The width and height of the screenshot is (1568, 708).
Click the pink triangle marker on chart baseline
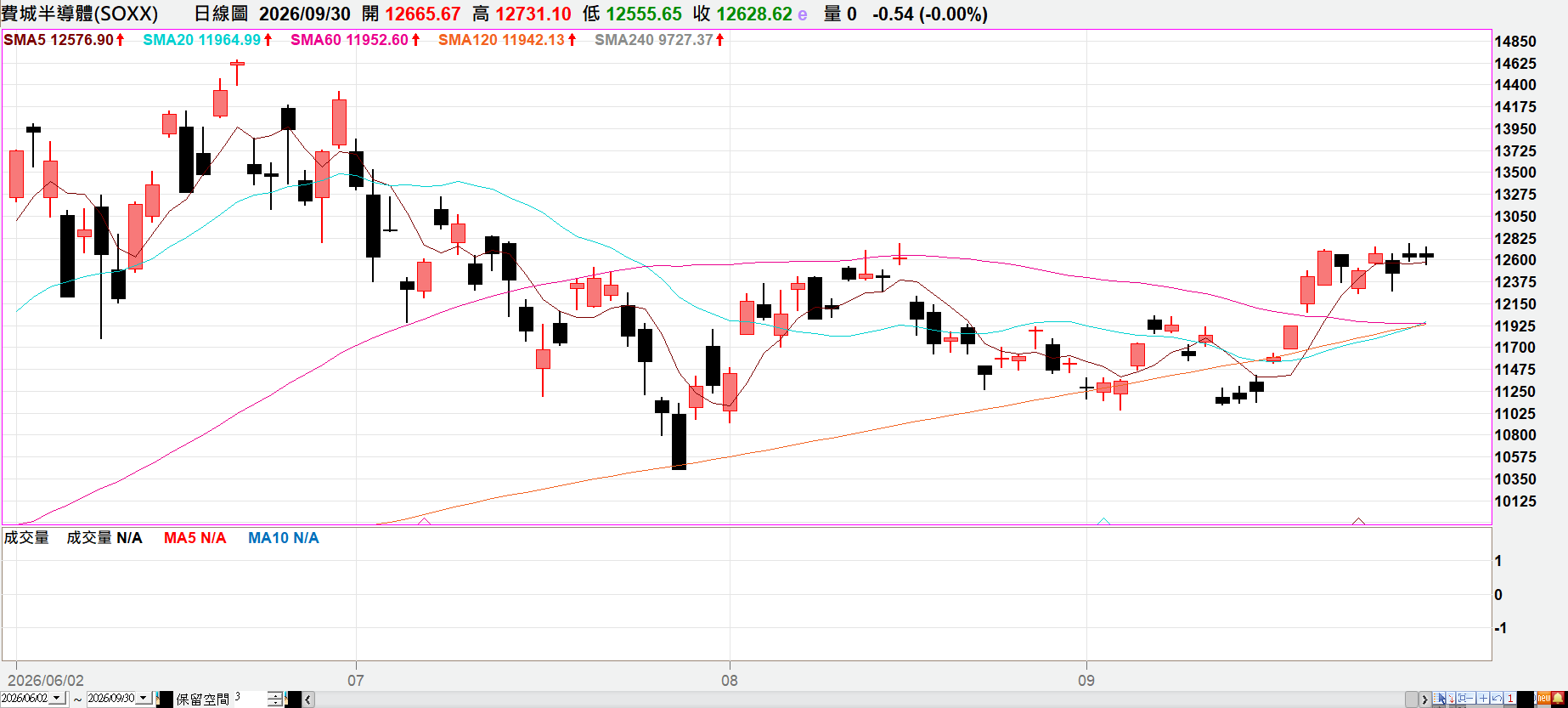tap(425, 521)
